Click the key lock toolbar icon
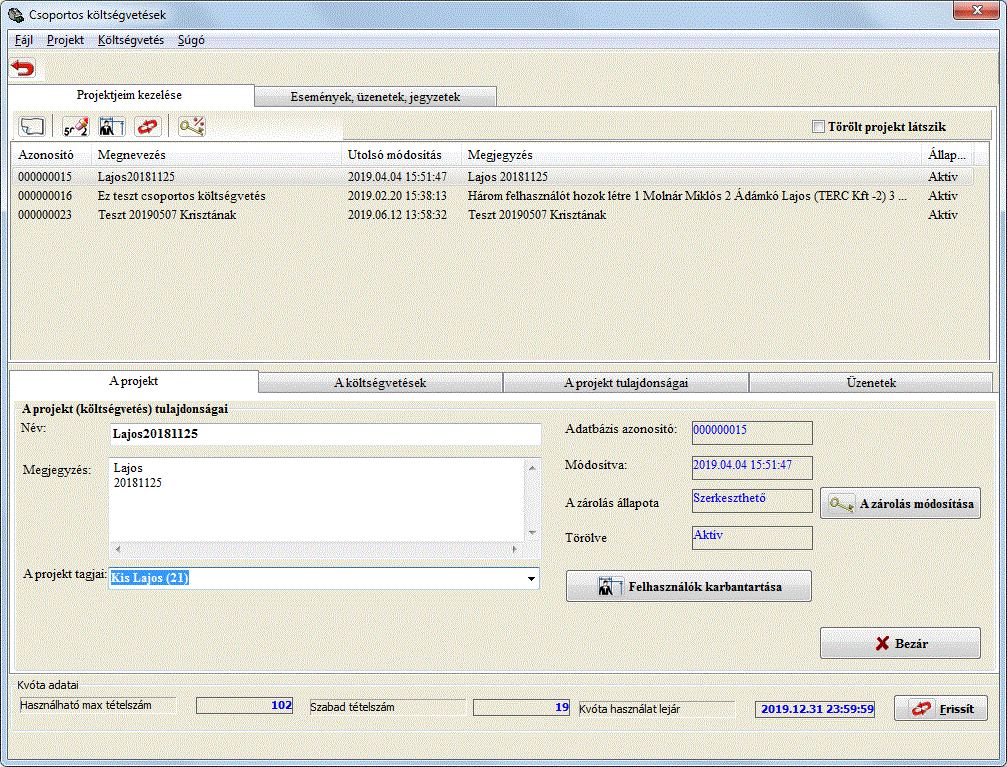This screenshot has height=767, width=1007. point(191,127)
